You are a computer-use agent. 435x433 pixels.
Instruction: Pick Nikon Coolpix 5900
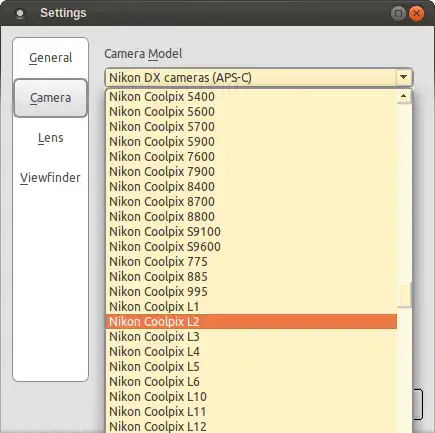point(251,142)
